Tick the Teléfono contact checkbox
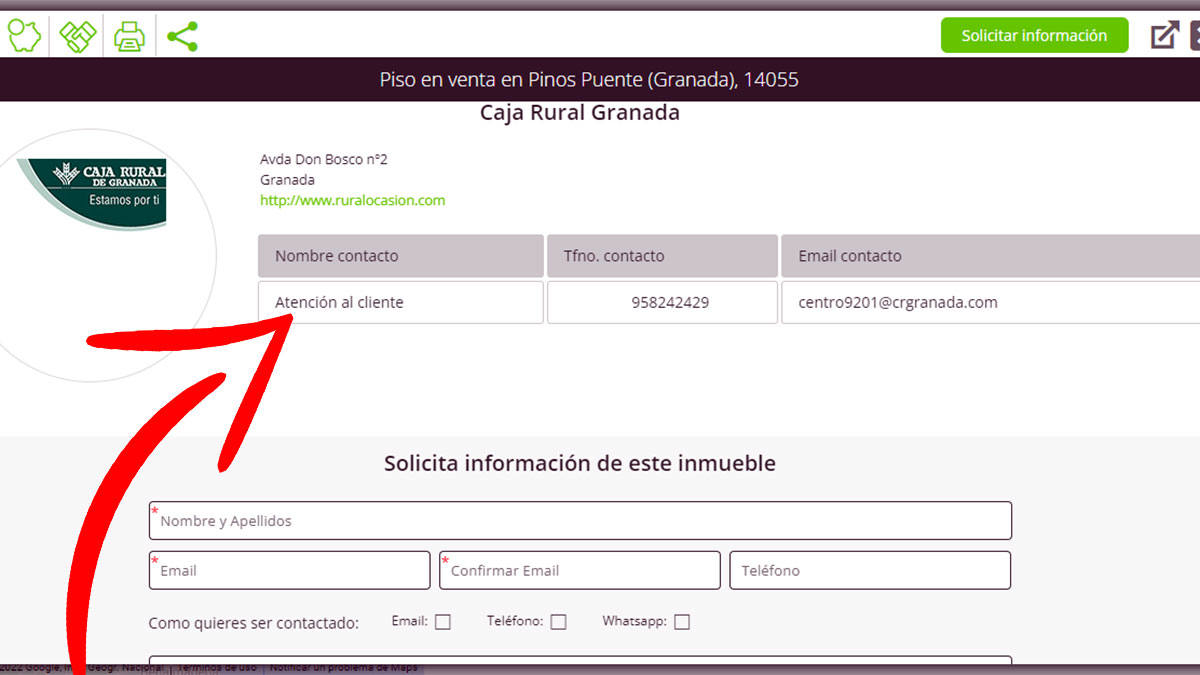The image size is (1200, 675). click(x=558, y=622)
